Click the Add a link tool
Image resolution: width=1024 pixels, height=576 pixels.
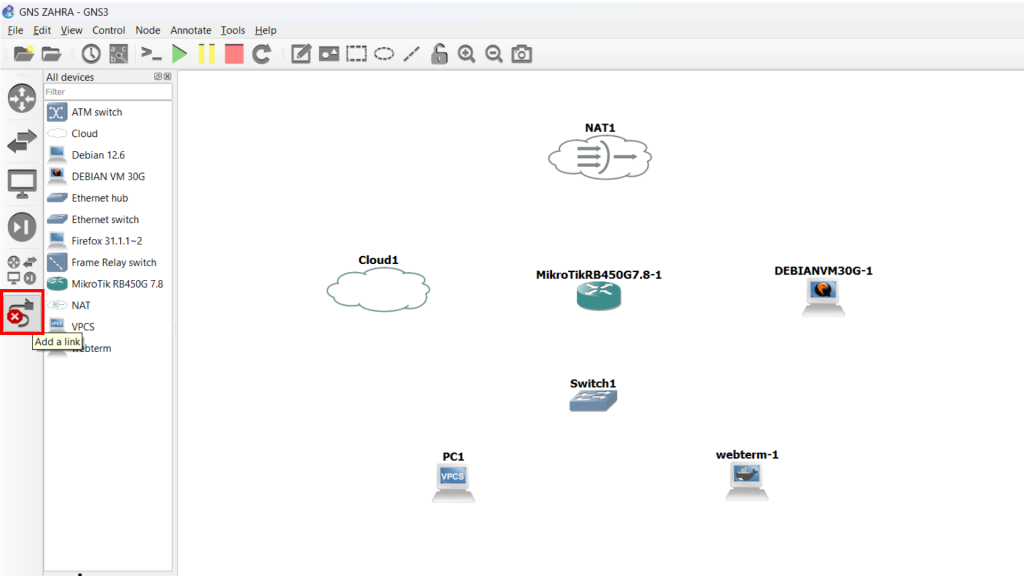point(21,312)
